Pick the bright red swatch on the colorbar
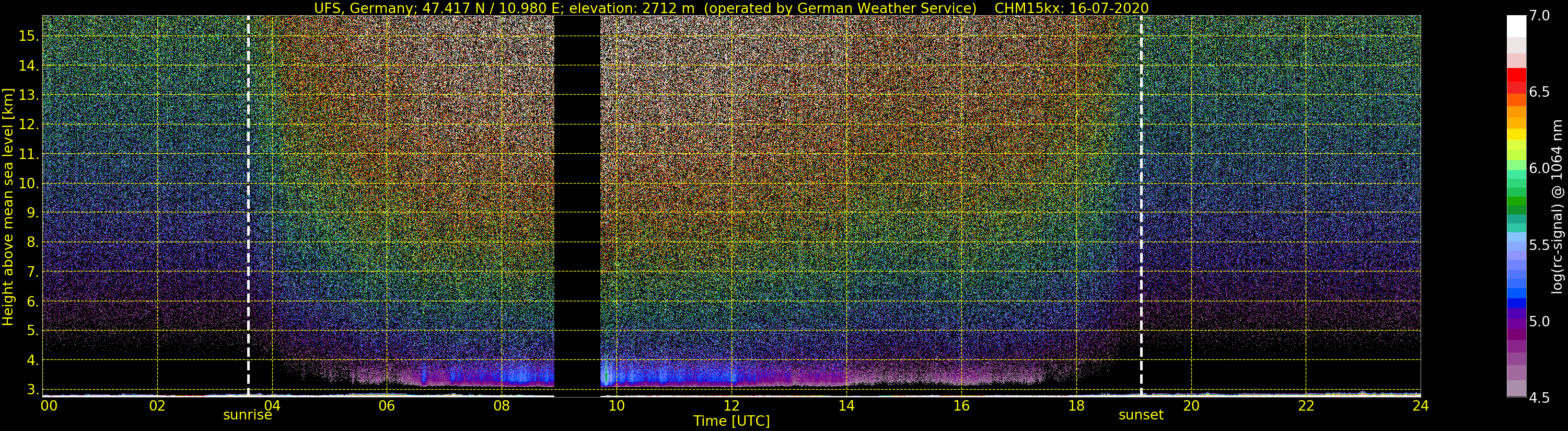Viewport: 1568px width, 431px height. tap(1516, 74)
